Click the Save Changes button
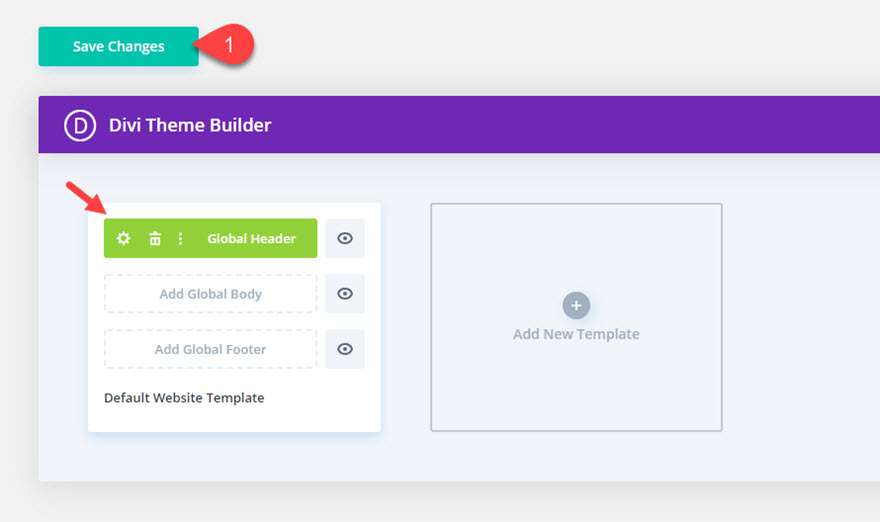The image size is (880, 522). 118,47
